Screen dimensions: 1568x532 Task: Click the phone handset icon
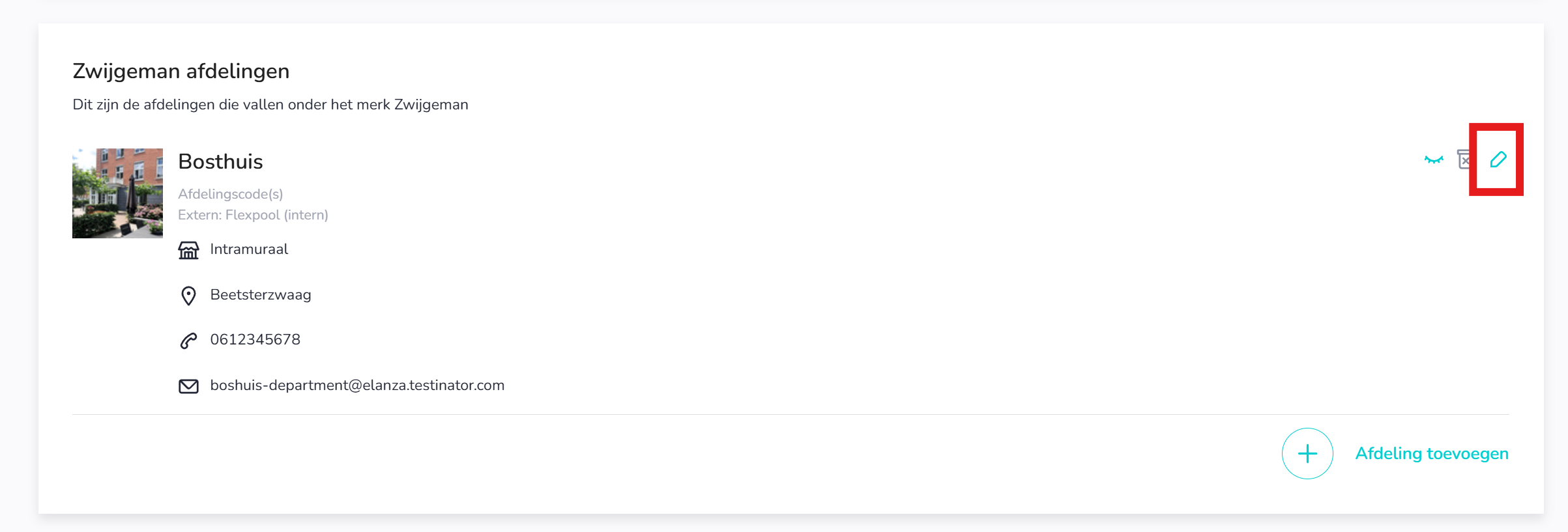pyautogui.click(x=188, y=341)
